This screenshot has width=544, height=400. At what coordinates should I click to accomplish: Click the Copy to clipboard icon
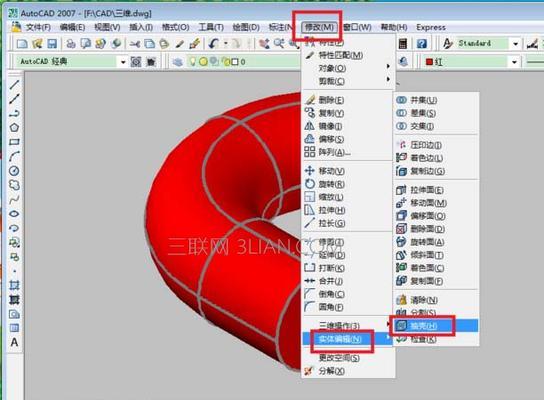pos(150,44)
